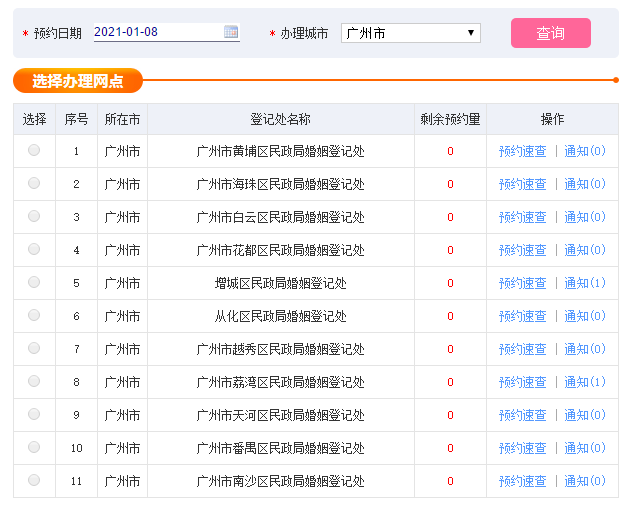Viewport: 634px width, 505px height.
Task: Click 通知(0) link in 海珠区 row
Action: [x=585, y=184]
